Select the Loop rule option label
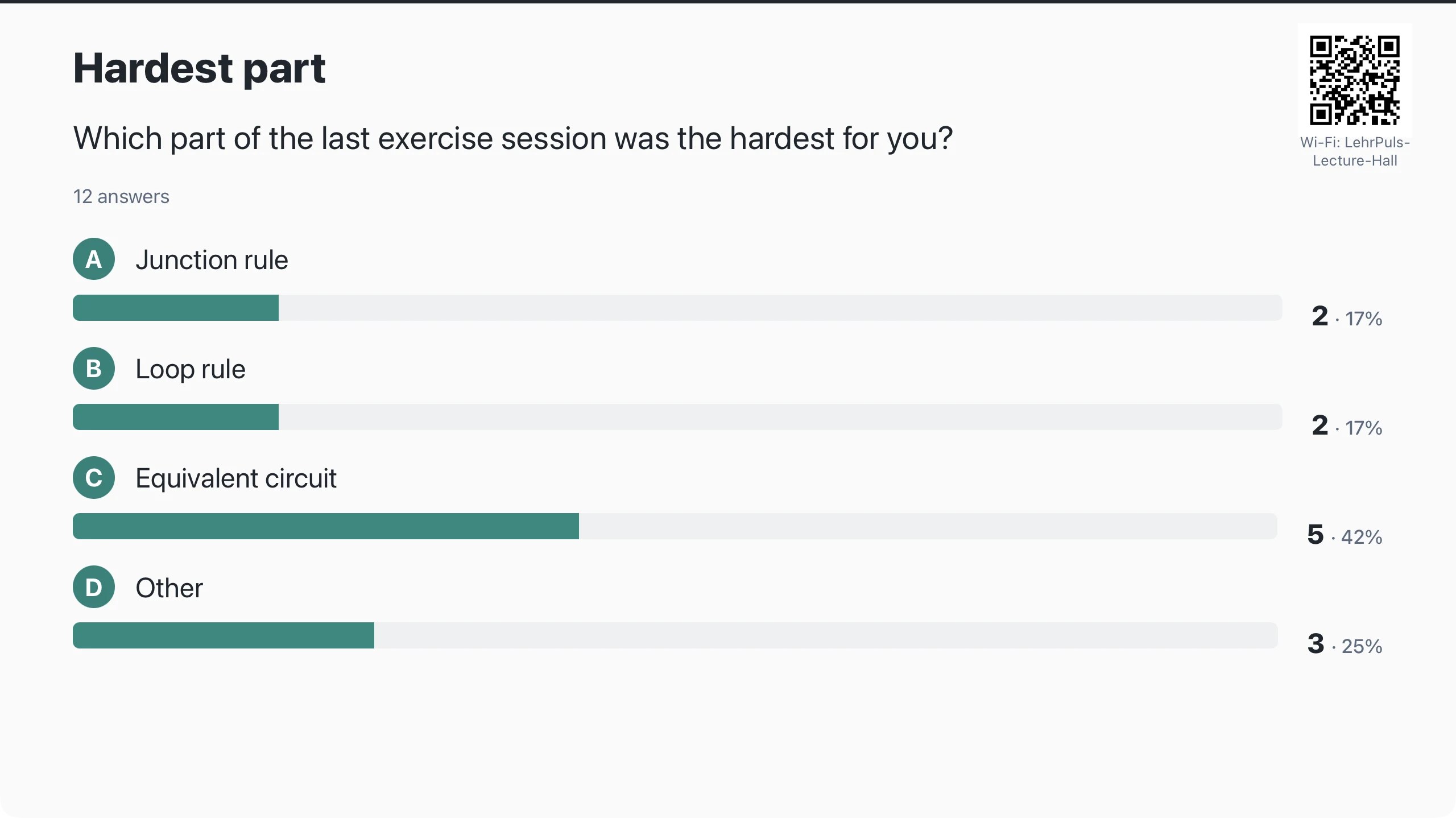 [191, 369]
